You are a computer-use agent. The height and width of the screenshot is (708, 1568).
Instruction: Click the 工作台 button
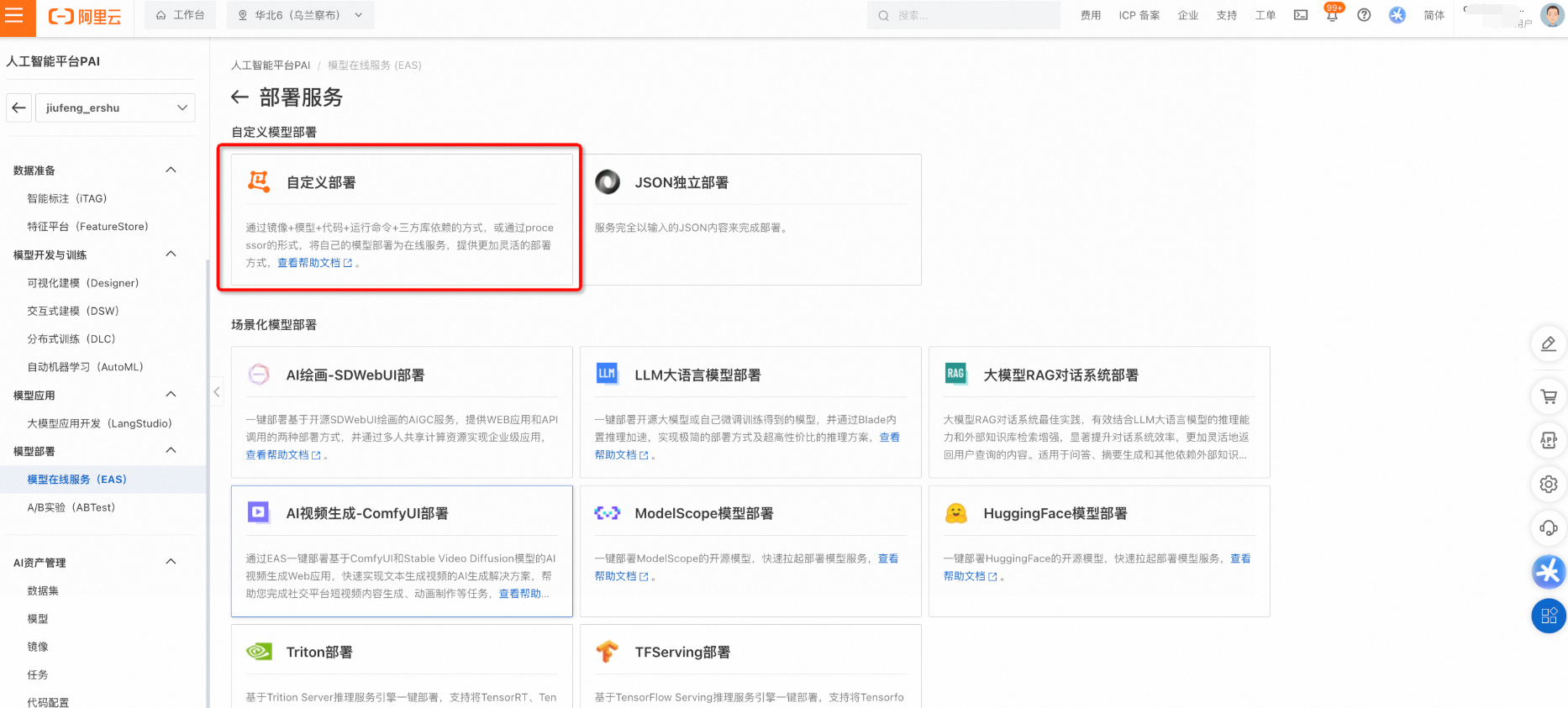[x=180, y=15]
